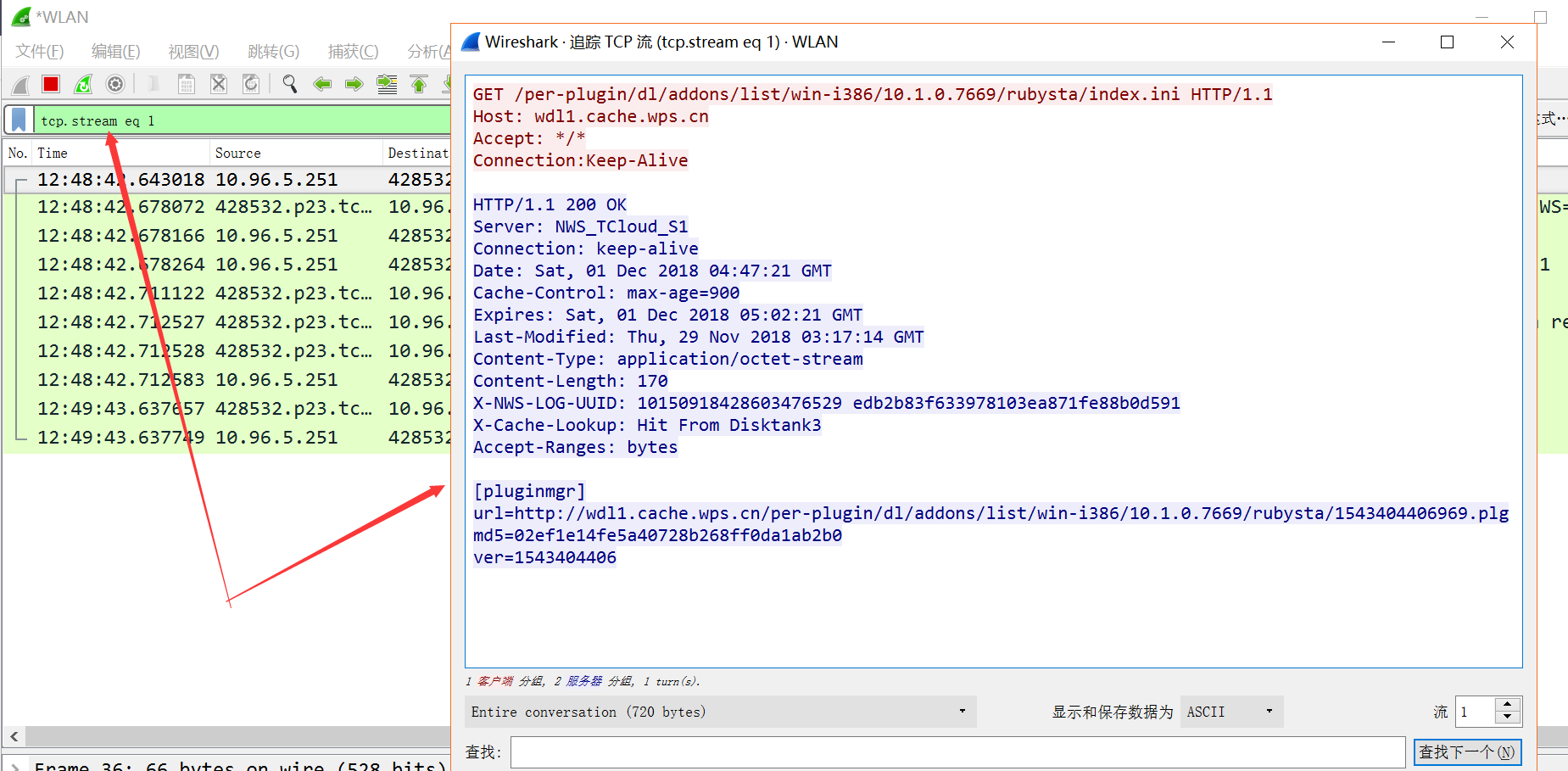Jump to first packet icon
The height and width of the screenshot is (771, 1568).
pos(419,84)
